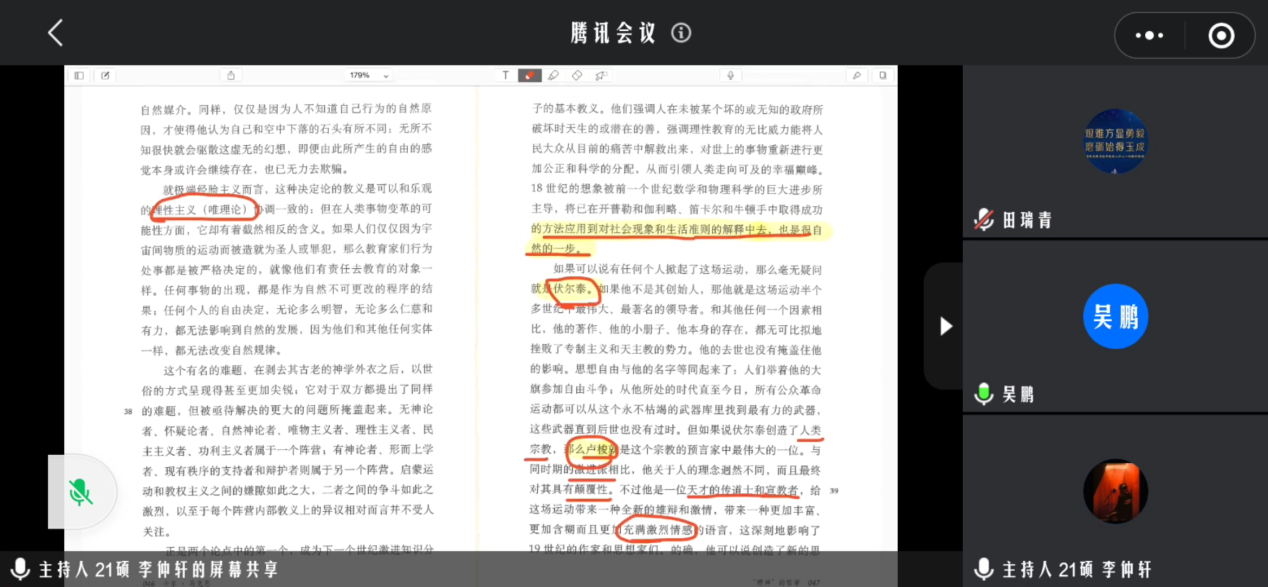Image resolution: width=1268 pixels, height=587 pixels.
Task: Click the microphone icon in PDF toolbar
Action: coord(731,75)
